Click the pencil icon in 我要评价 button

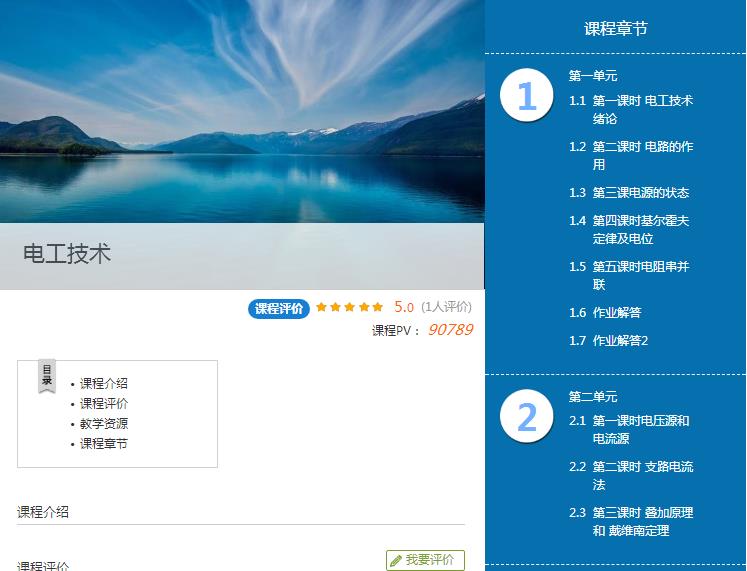point(396,561)
